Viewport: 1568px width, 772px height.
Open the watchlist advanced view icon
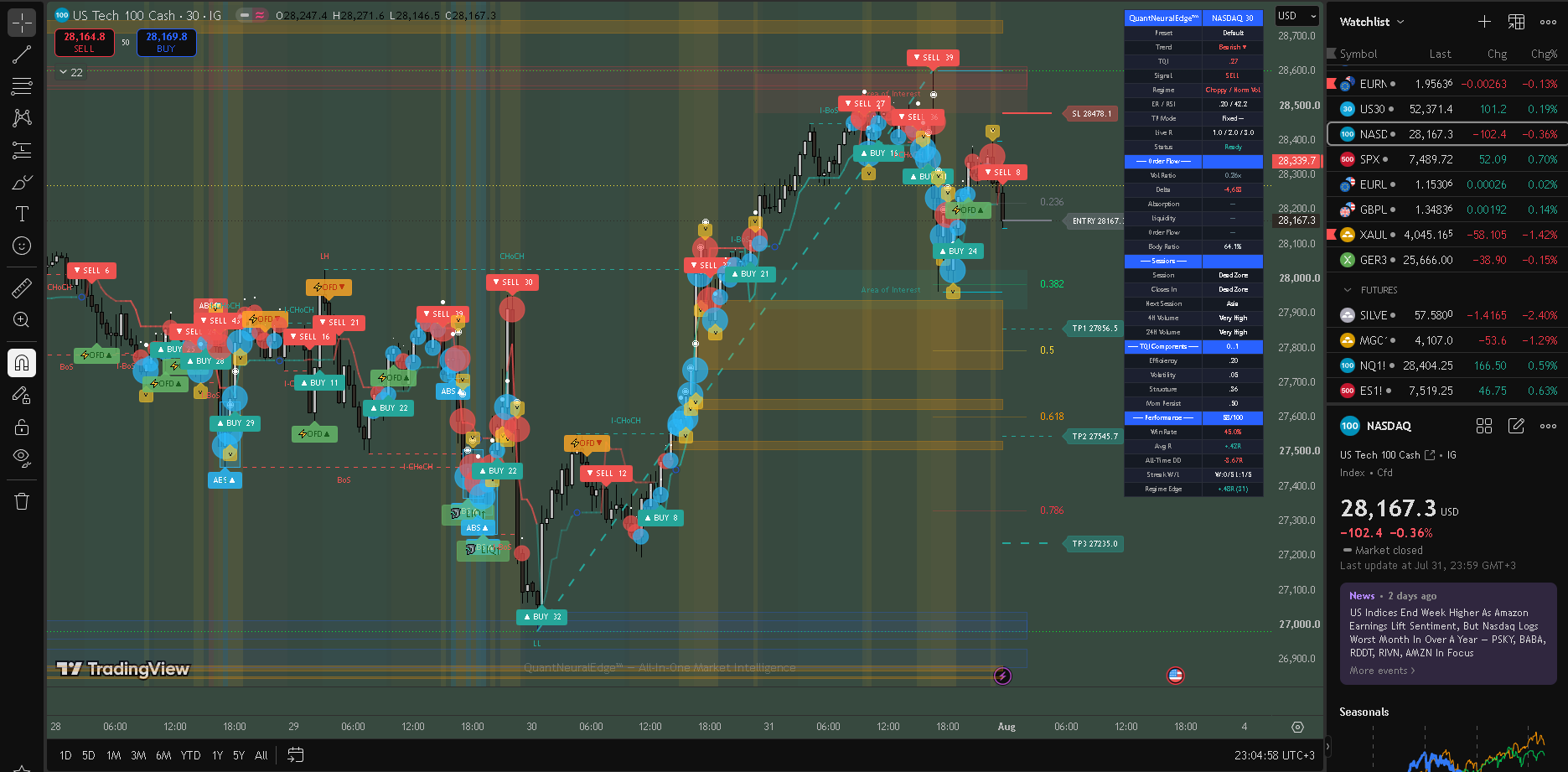[1516, 22]
